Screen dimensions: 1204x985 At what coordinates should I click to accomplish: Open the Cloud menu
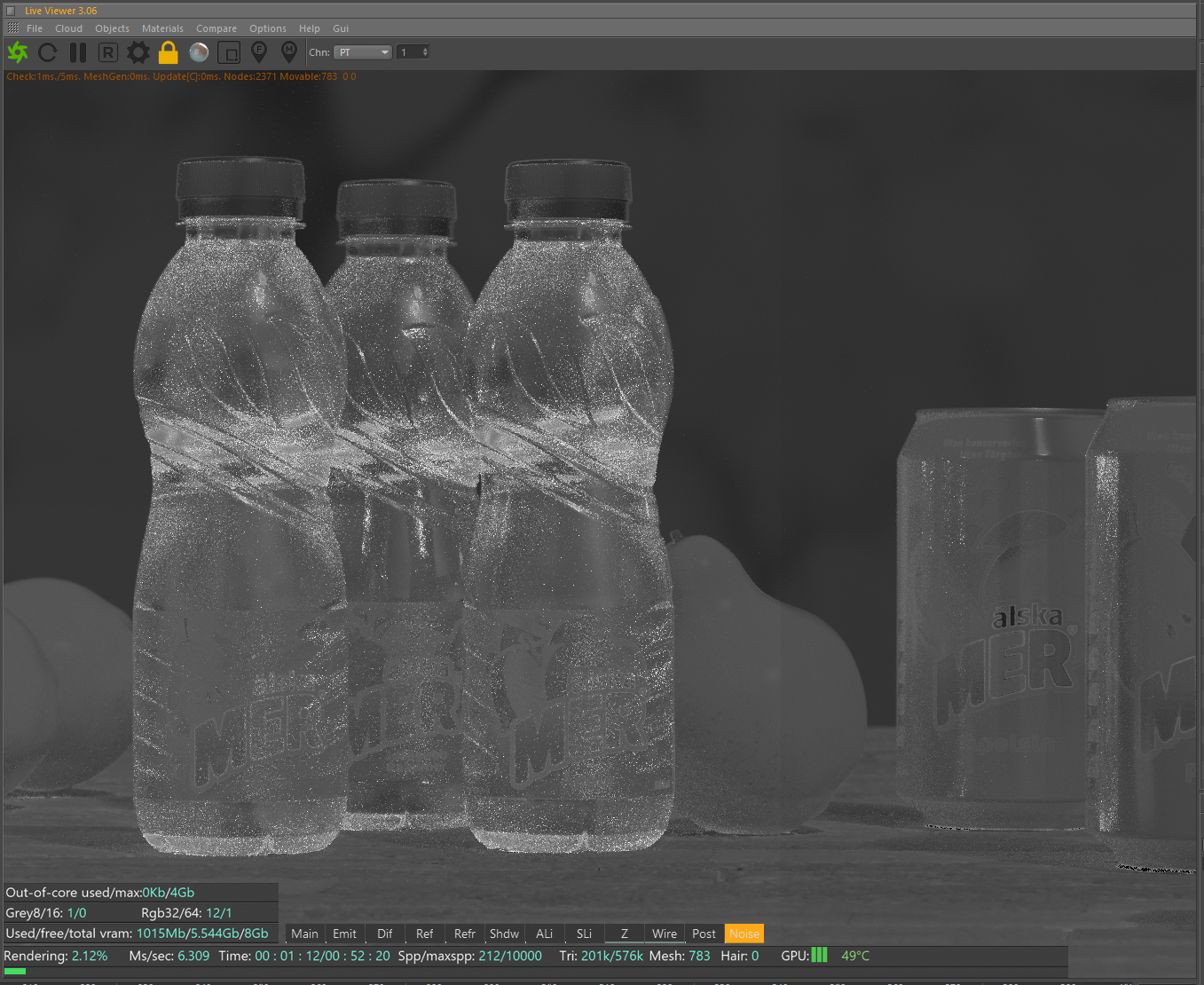(68, 28)
